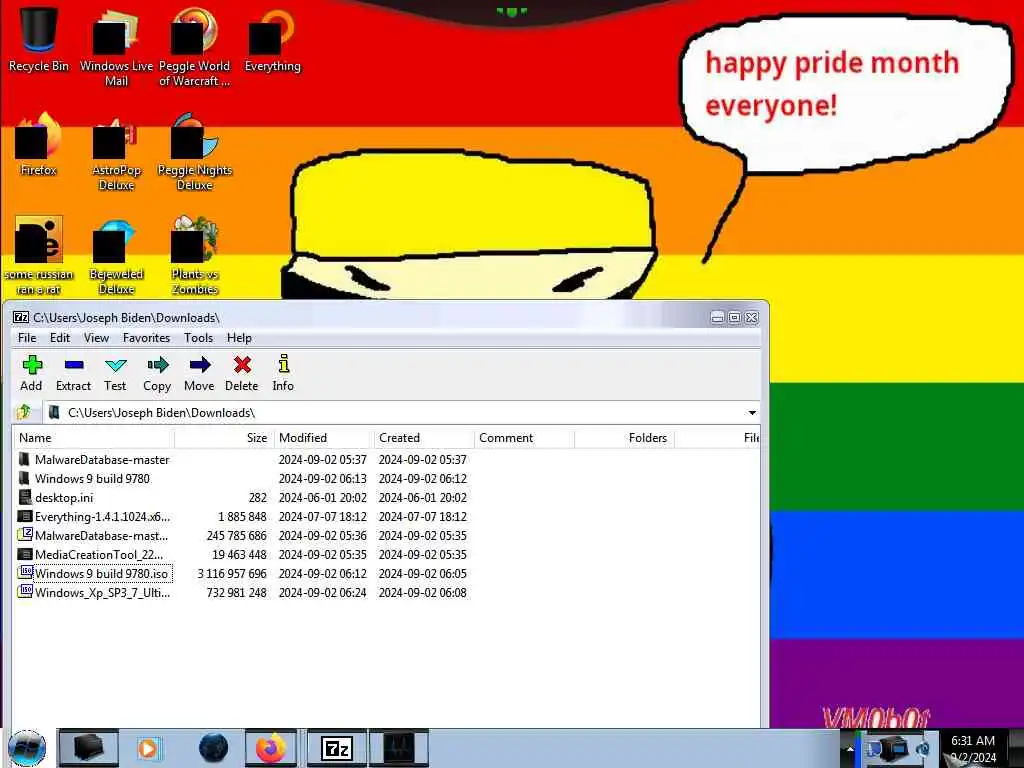Go up one folder level
The height and width of the screenshot is (768, 1024).
tap(24, 412)
